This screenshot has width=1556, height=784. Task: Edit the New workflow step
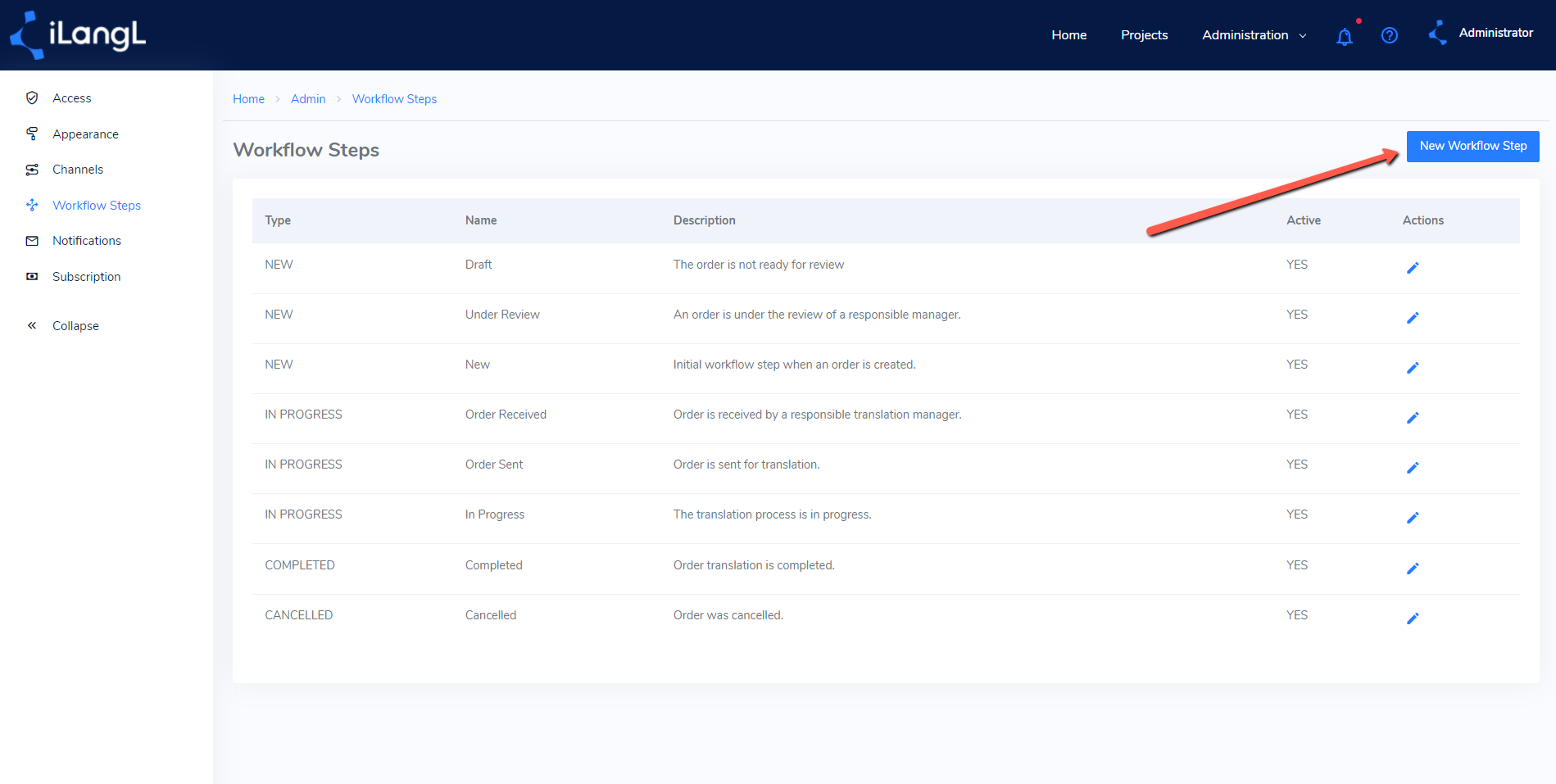[1413, 368]
